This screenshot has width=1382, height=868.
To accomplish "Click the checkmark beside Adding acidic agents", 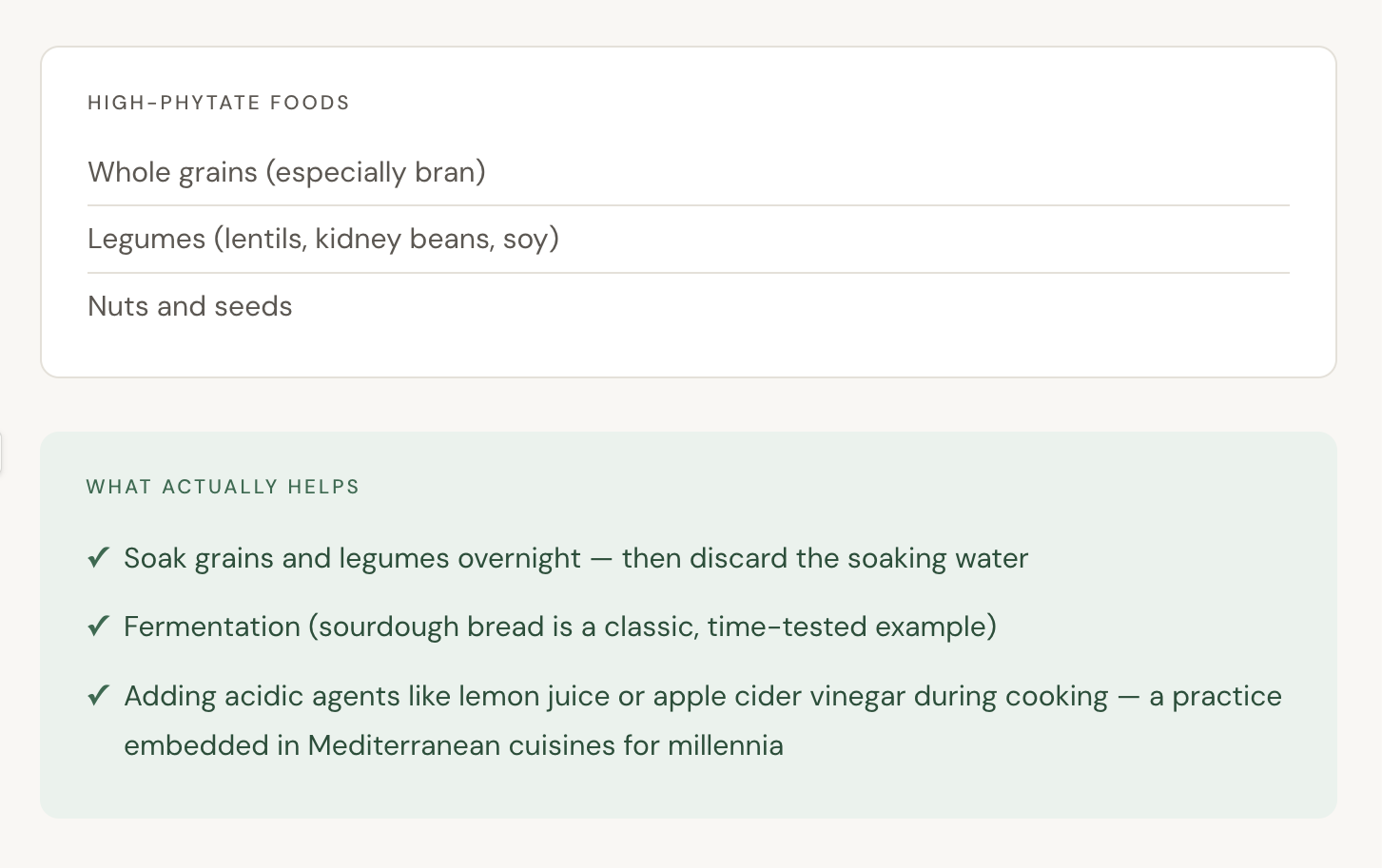I will coord(98,696).
